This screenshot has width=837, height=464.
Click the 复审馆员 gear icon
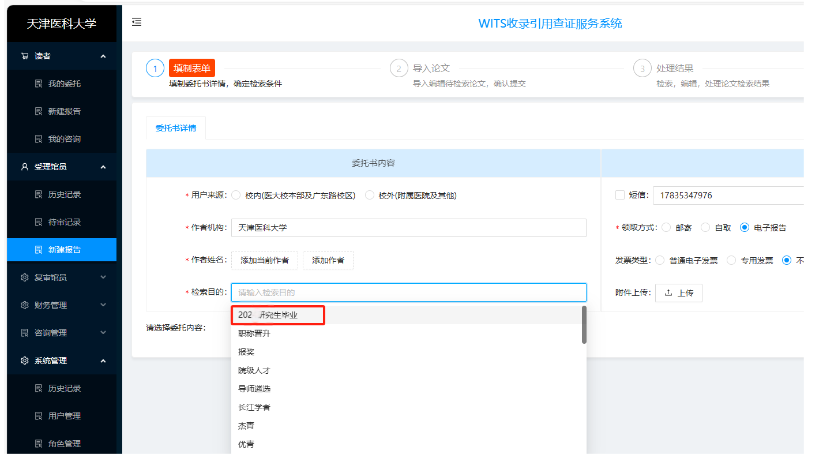(x=25, y=277)
